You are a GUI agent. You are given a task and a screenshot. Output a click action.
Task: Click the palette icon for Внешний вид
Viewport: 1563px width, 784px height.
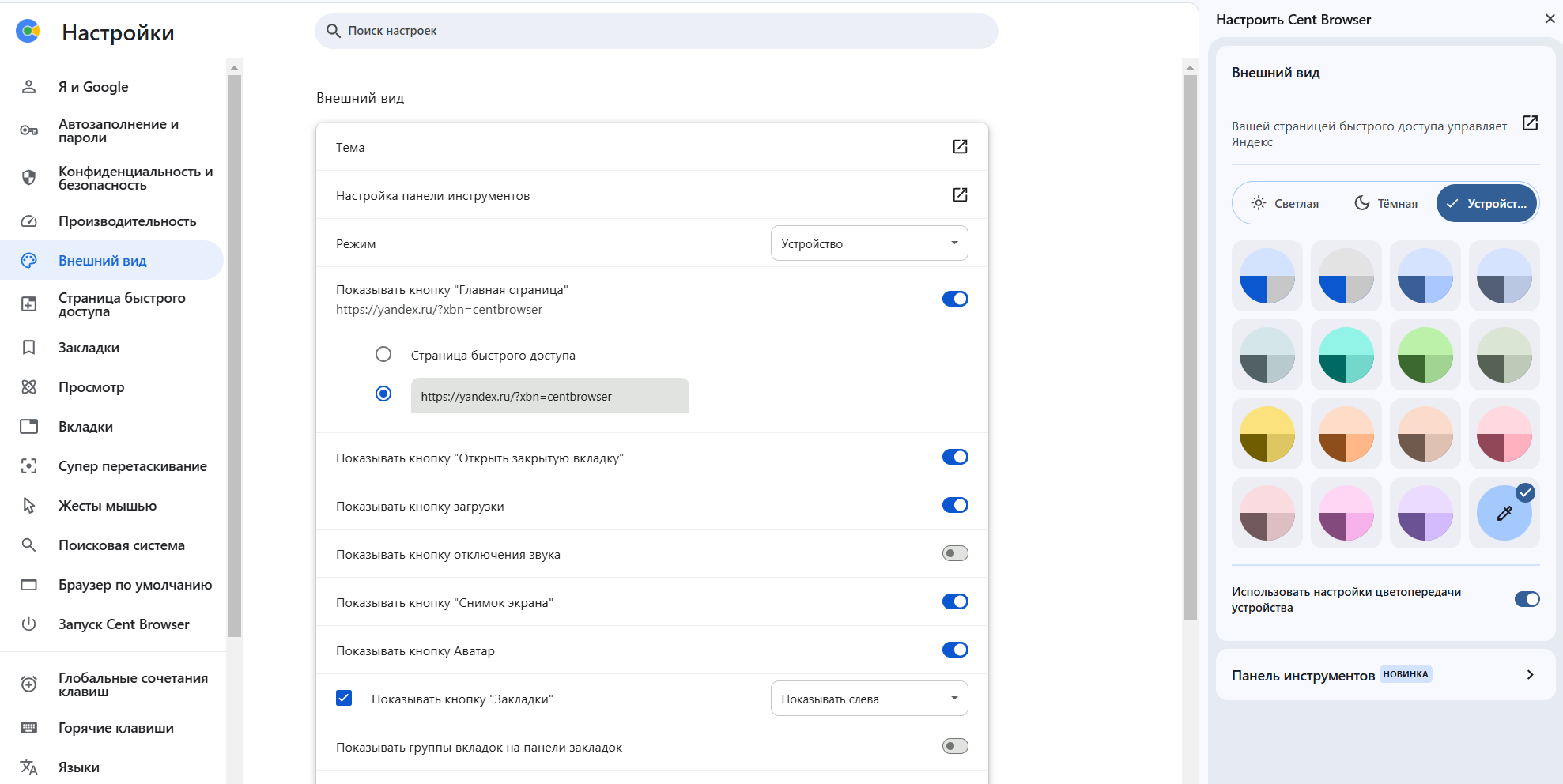tap(29, 261)
